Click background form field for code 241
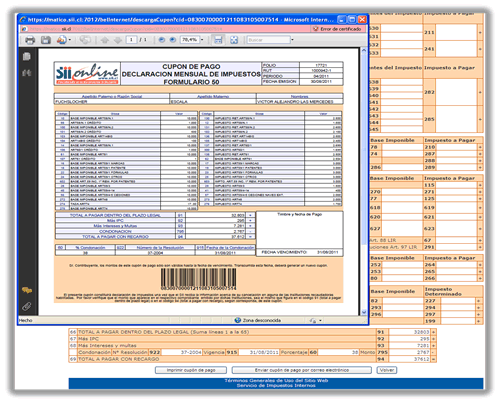Image resolution: width=500 pixels, height=403 pixels. [456, 49]
